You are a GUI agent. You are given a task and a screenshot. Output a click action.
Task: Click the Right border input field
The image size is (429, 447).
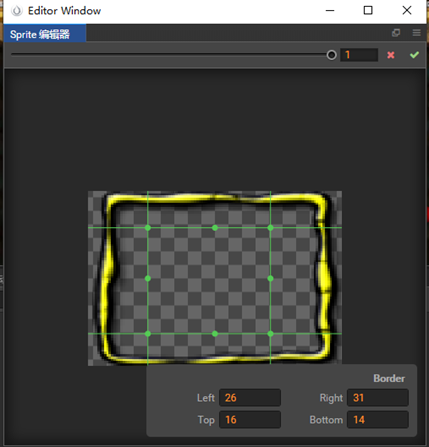click(x=378, y=397)
